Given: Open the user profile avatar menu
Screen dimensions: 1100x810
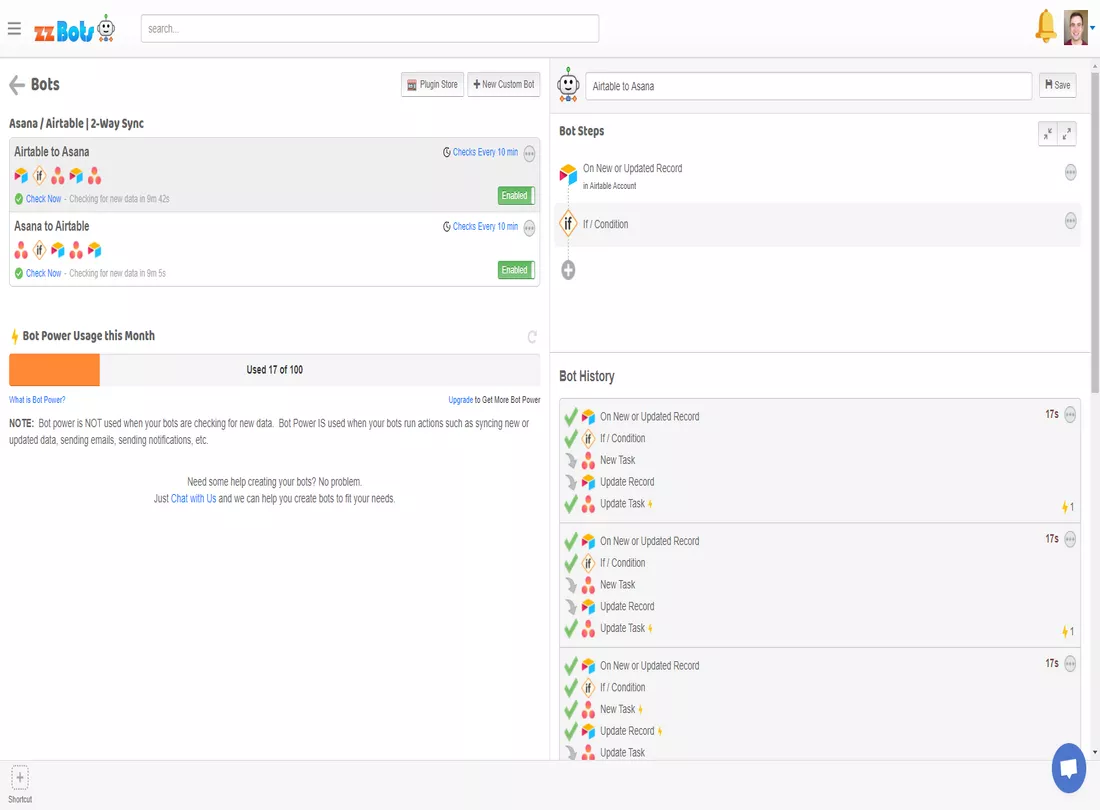Looking at the screenshot, I should (x=1075, y=27).
